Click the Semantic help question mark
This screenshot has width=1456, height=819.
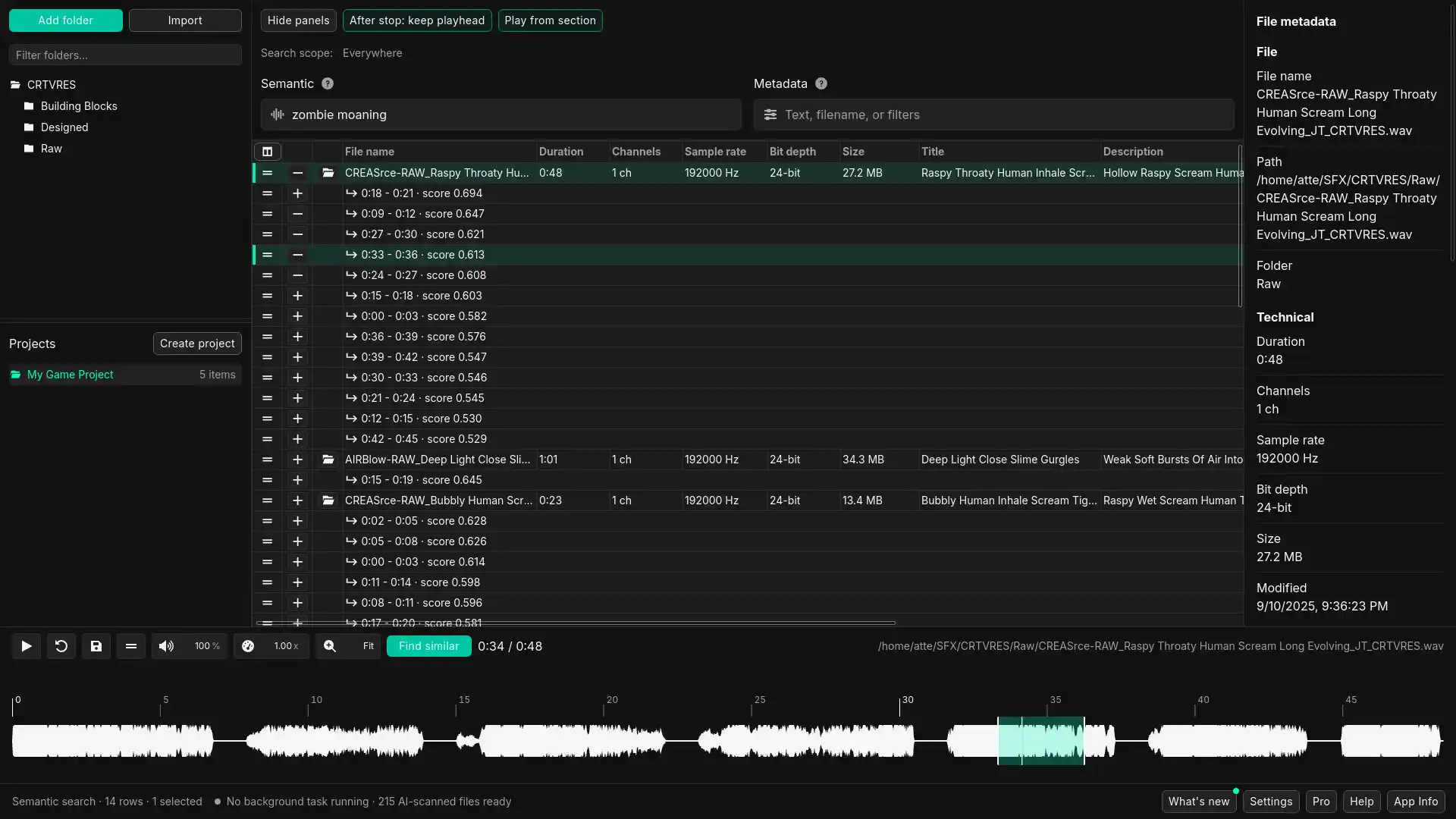point(328,83)
